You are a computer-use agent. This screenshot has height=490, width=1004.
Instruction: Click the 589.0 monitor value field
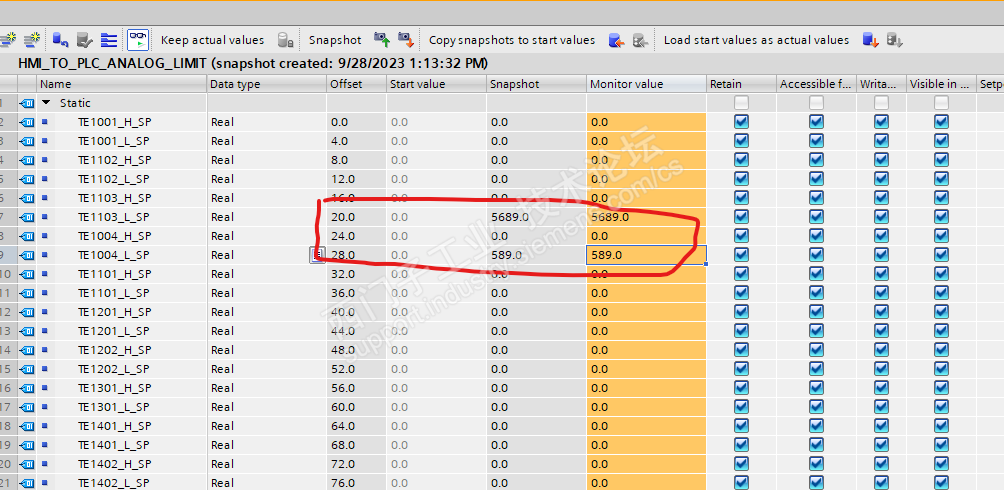[x=647, y=255]
